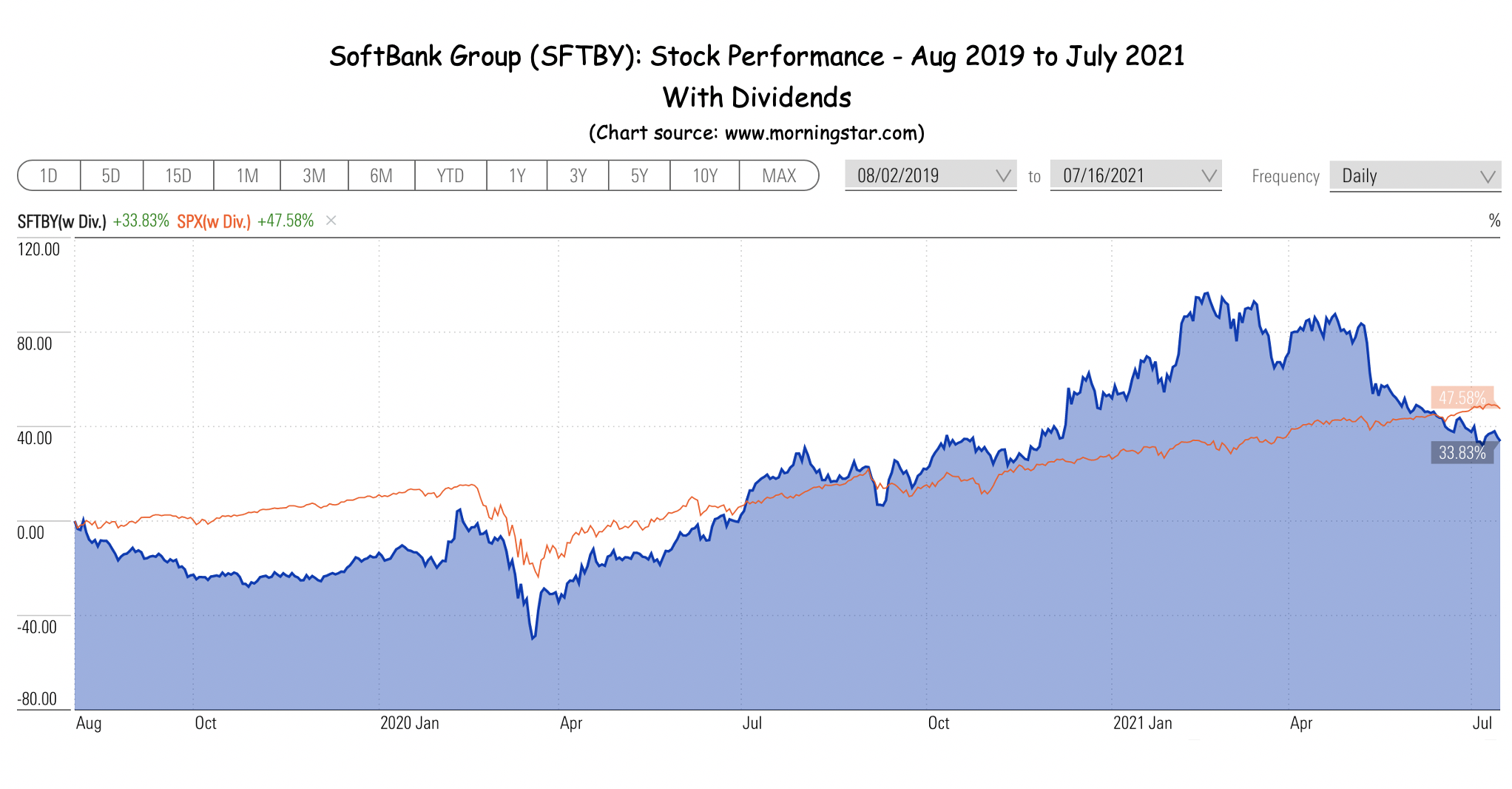The image size is (1512, 789).
Task: Select the 10Y time range
Action: [705, 175]
